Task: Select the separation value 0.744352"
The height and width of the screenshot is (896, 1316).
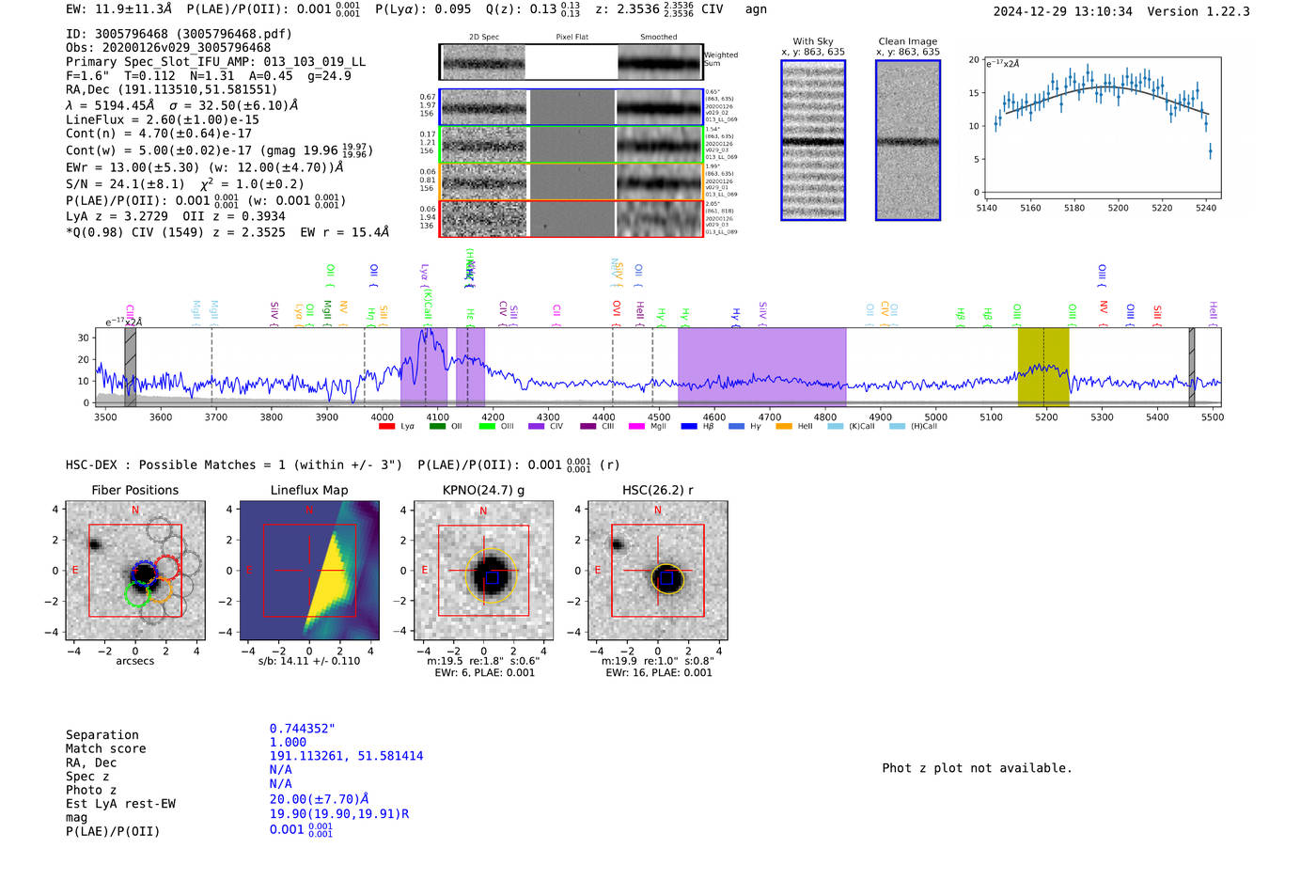Action: point(303,729)
